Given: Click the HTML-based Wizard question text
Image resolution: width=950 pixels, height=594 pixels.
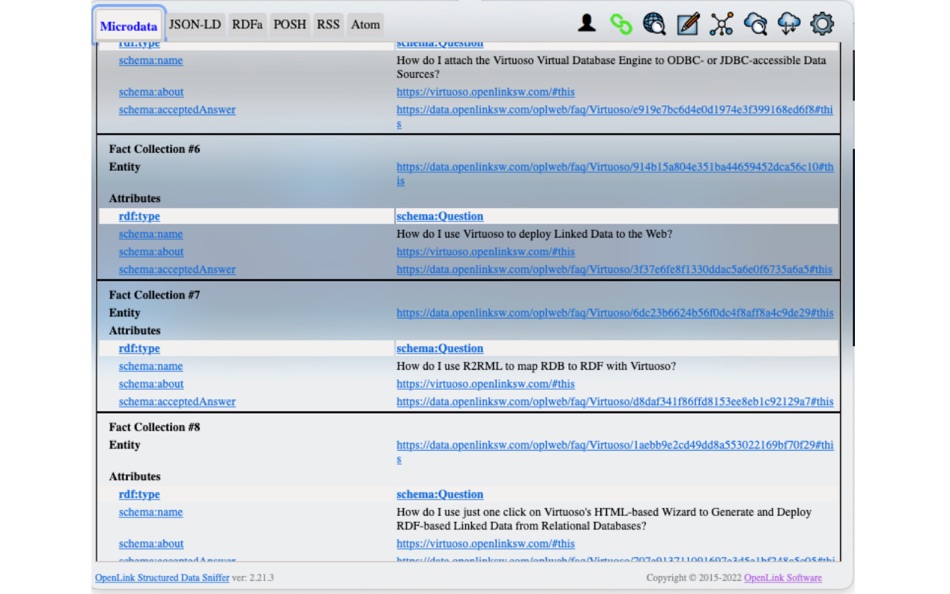Looking at the screenshot, I should point(603,519).
